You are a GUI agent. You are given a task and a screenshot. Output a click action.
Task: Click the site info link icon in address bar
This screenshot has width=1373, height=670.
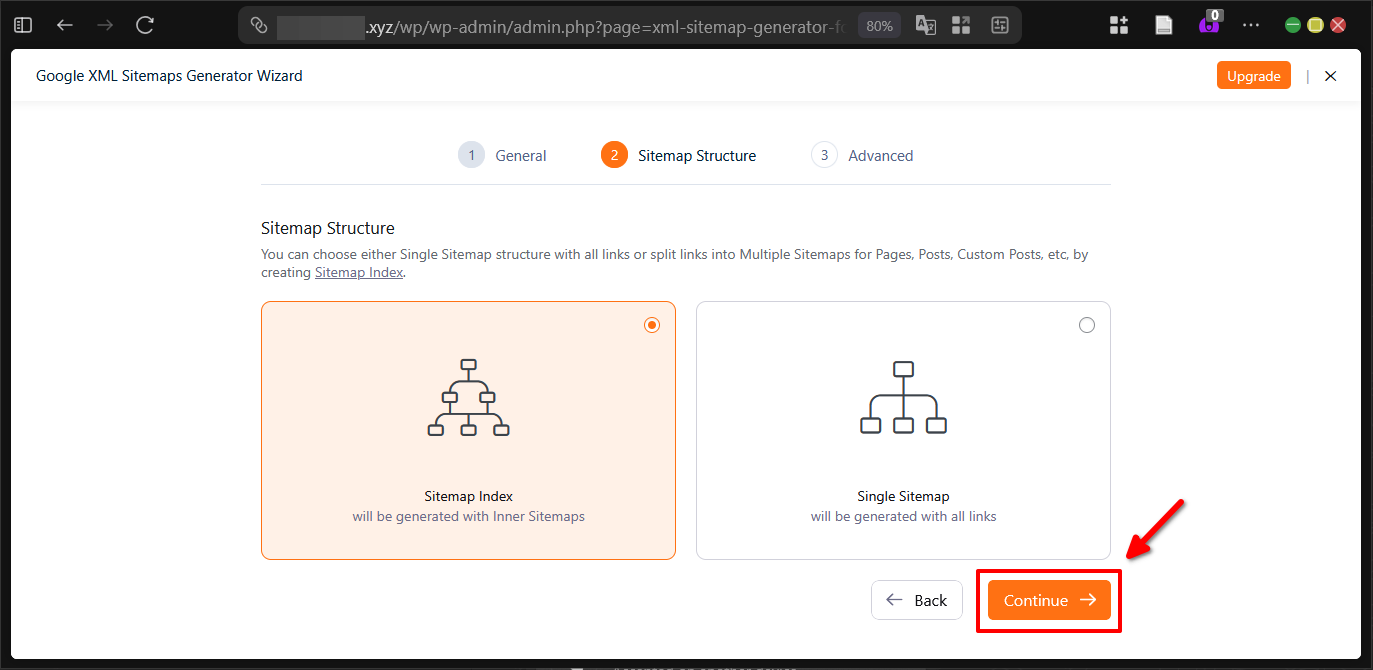point(259,25)
